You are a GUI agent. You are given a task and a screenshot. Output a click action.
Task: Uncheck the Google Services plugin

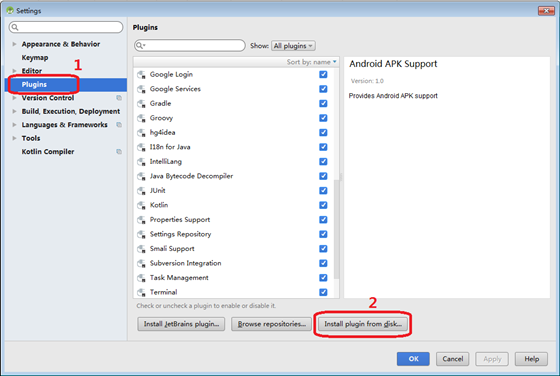coord(323,89)
